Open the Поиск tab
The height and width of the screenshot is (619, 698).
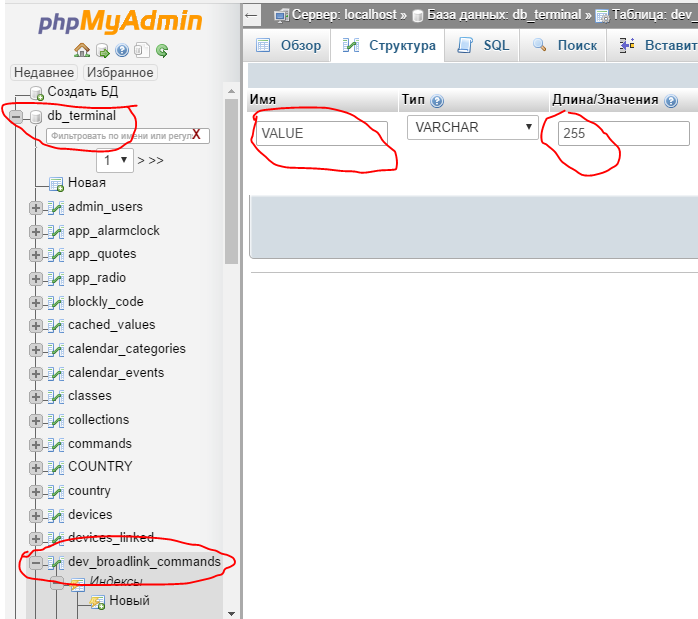tap(564, 45)
